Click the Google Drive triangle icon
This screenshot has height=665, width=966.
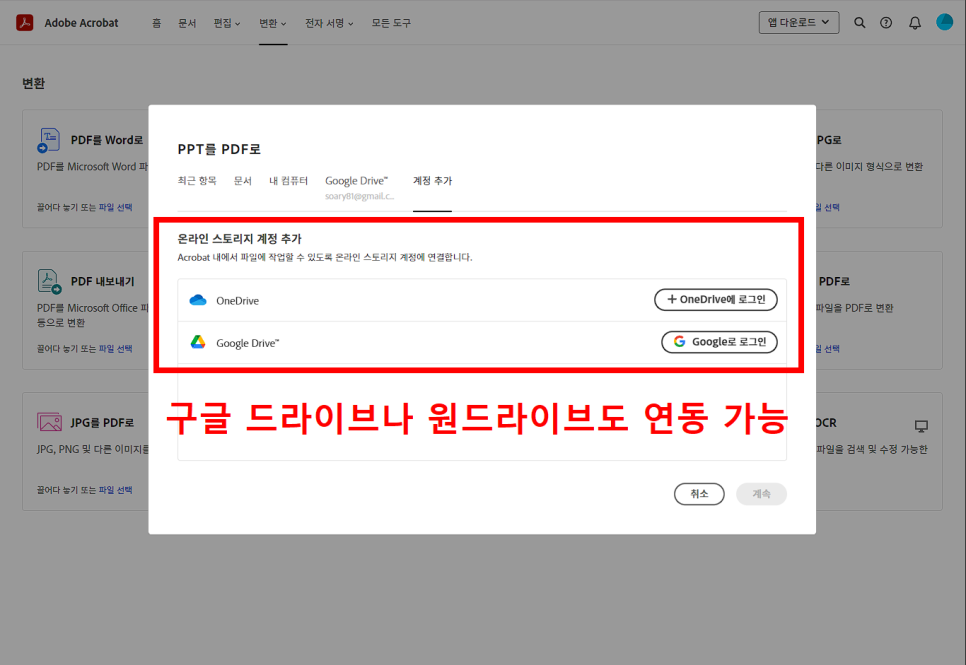[198, 342]
